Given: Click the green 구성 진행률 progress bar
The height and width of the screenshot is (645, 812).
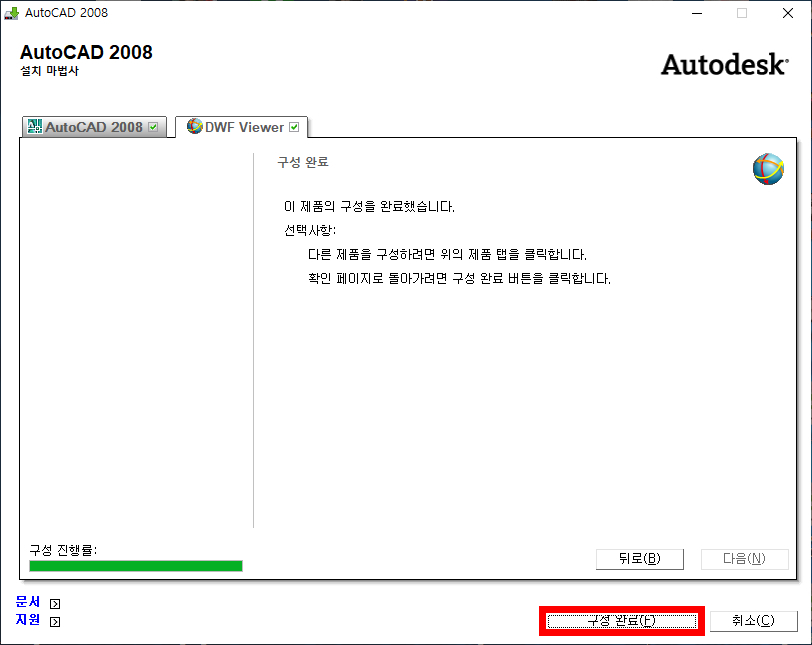Looking at the screenshot, I should (x=136, y=566).
